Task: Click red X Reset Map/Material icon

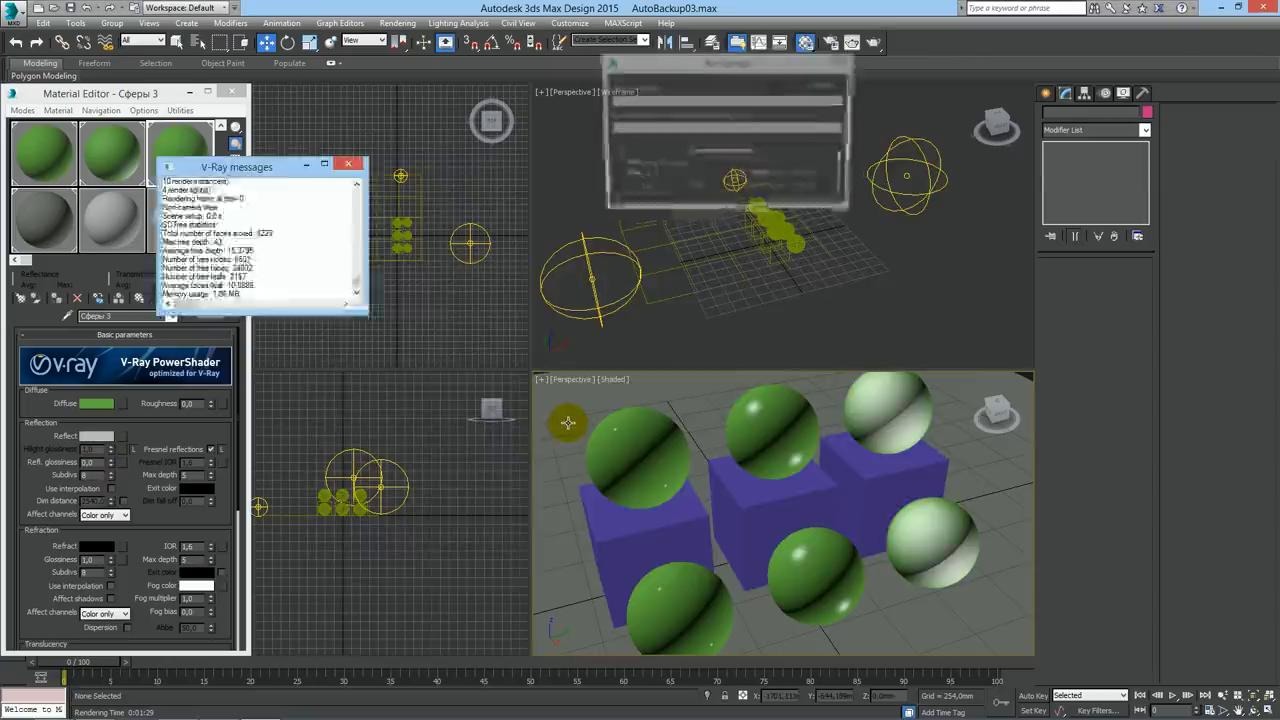Action: point(77,298)
